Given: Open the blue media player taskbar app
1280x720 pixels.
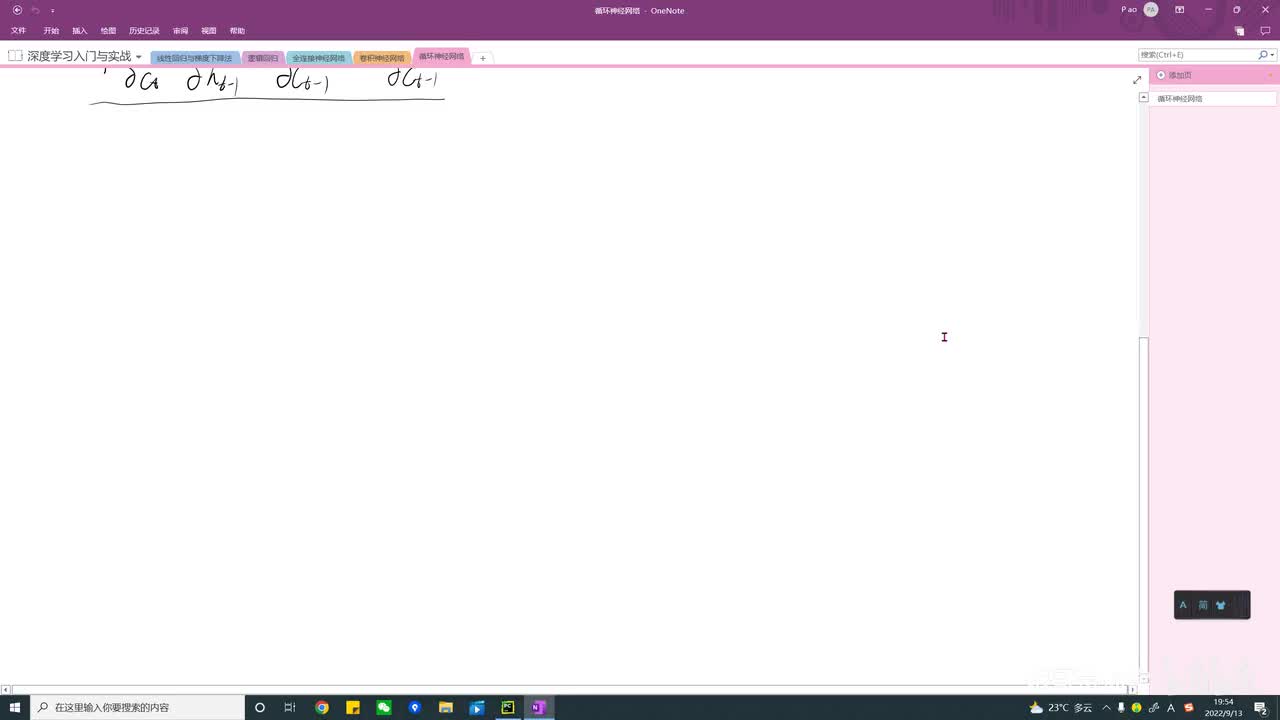Looking at the screenshot, I should [477, 707].
